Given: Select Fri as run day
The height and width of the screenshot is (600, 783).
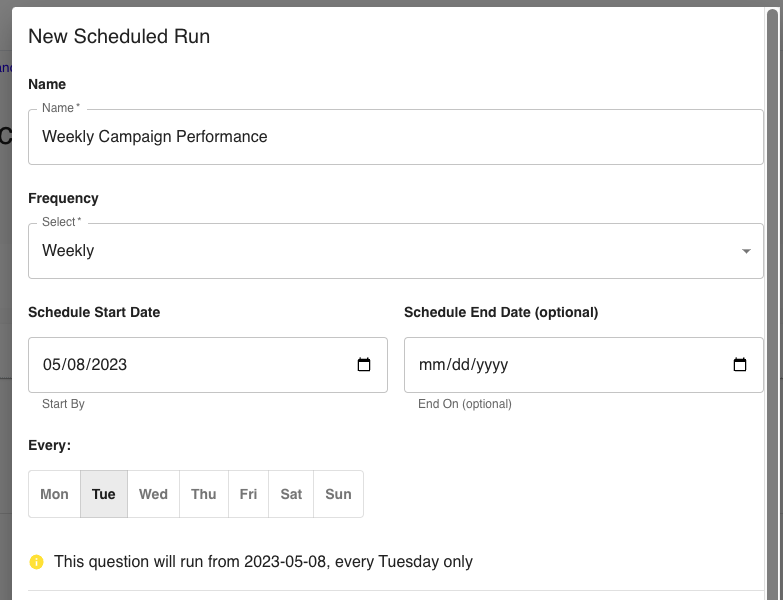Looking at the screenshot, I should point(248,494).
